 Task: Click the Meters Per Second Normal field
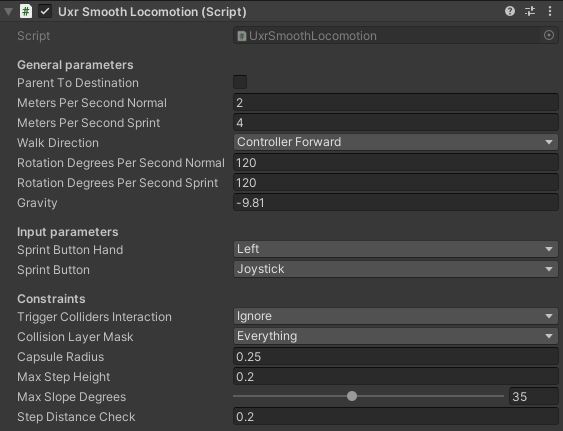point(396,103)
